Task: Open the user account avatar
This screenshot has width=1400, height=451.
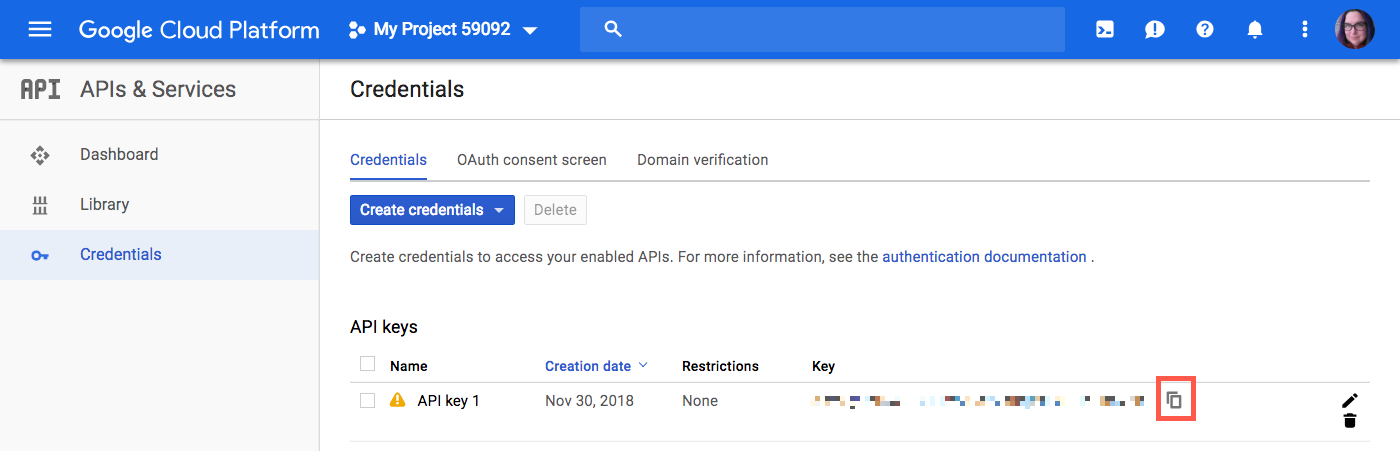Action: point(1355,29)
